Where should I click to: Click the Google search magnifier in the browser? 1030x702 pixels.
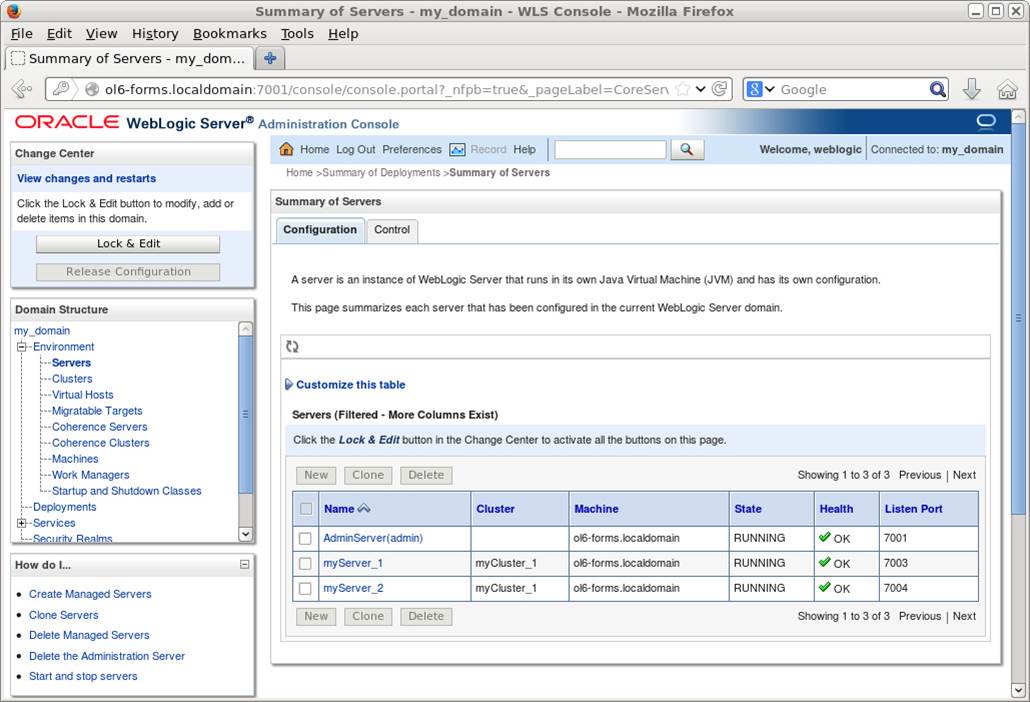tap(937, 88)
